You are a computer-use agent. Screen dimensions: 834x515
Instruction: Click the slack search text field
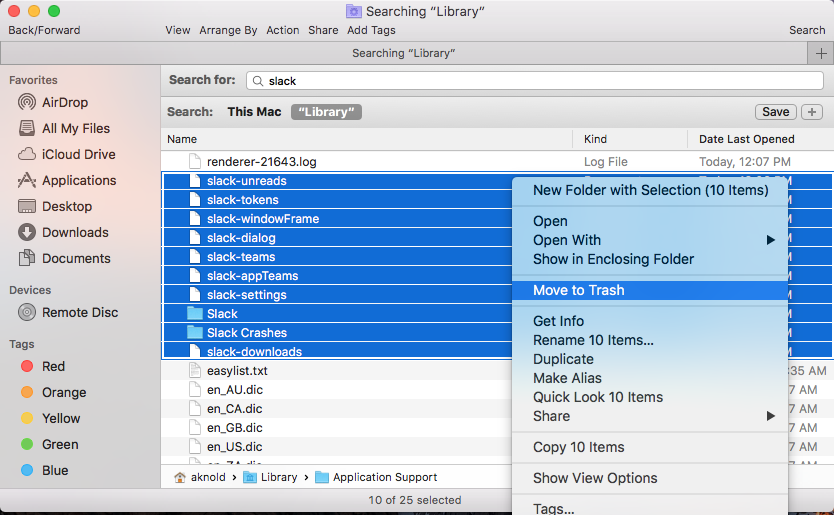(x=540, y=81)
